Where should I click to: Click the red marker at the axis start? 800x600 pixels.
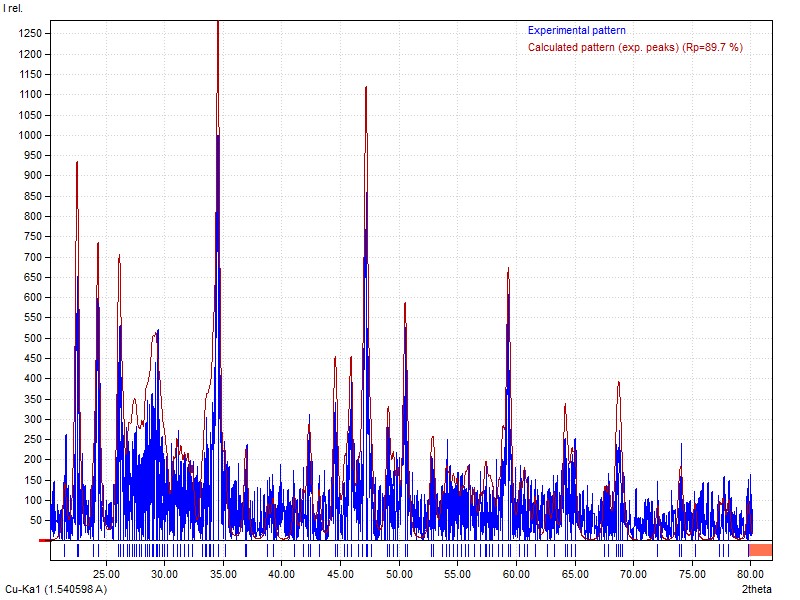[x=44, y=541]
